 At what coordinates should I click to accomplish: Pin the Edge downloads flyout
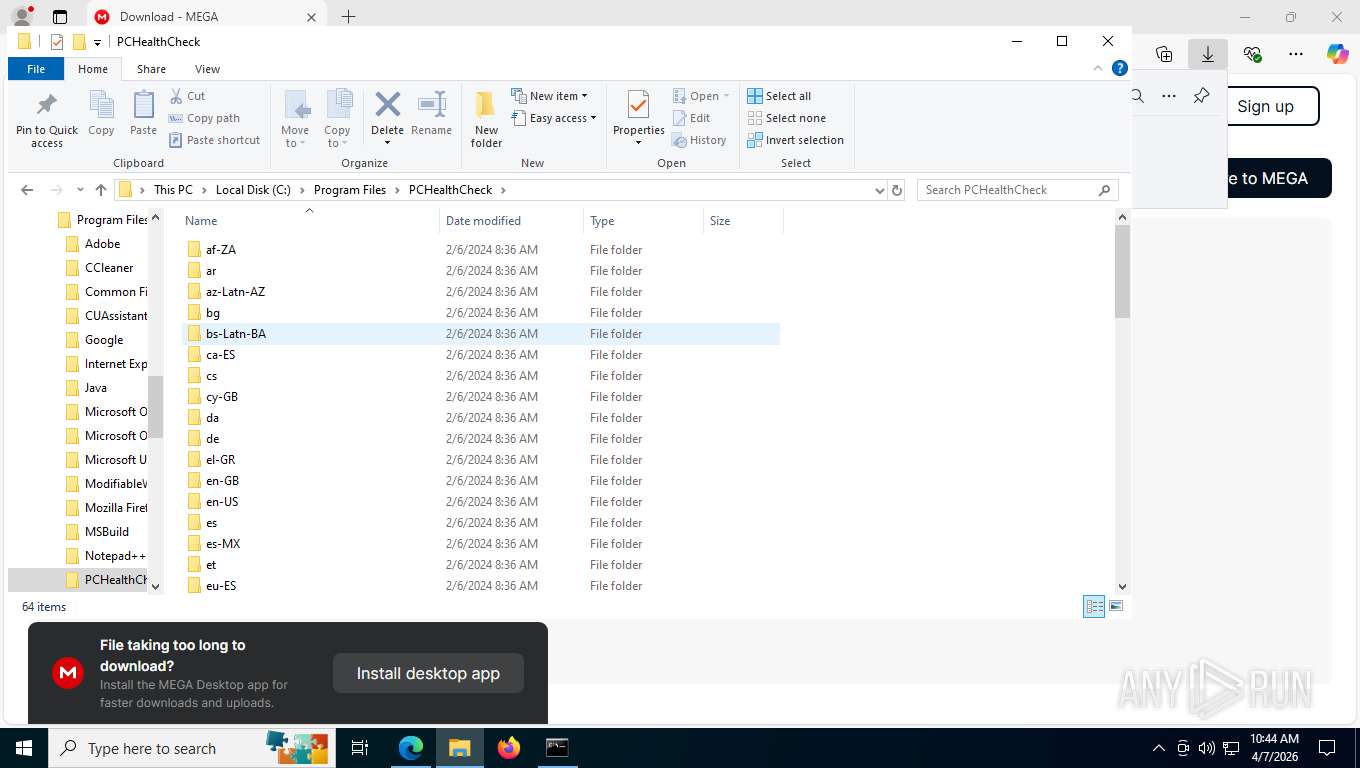(x=1201, y=96)
